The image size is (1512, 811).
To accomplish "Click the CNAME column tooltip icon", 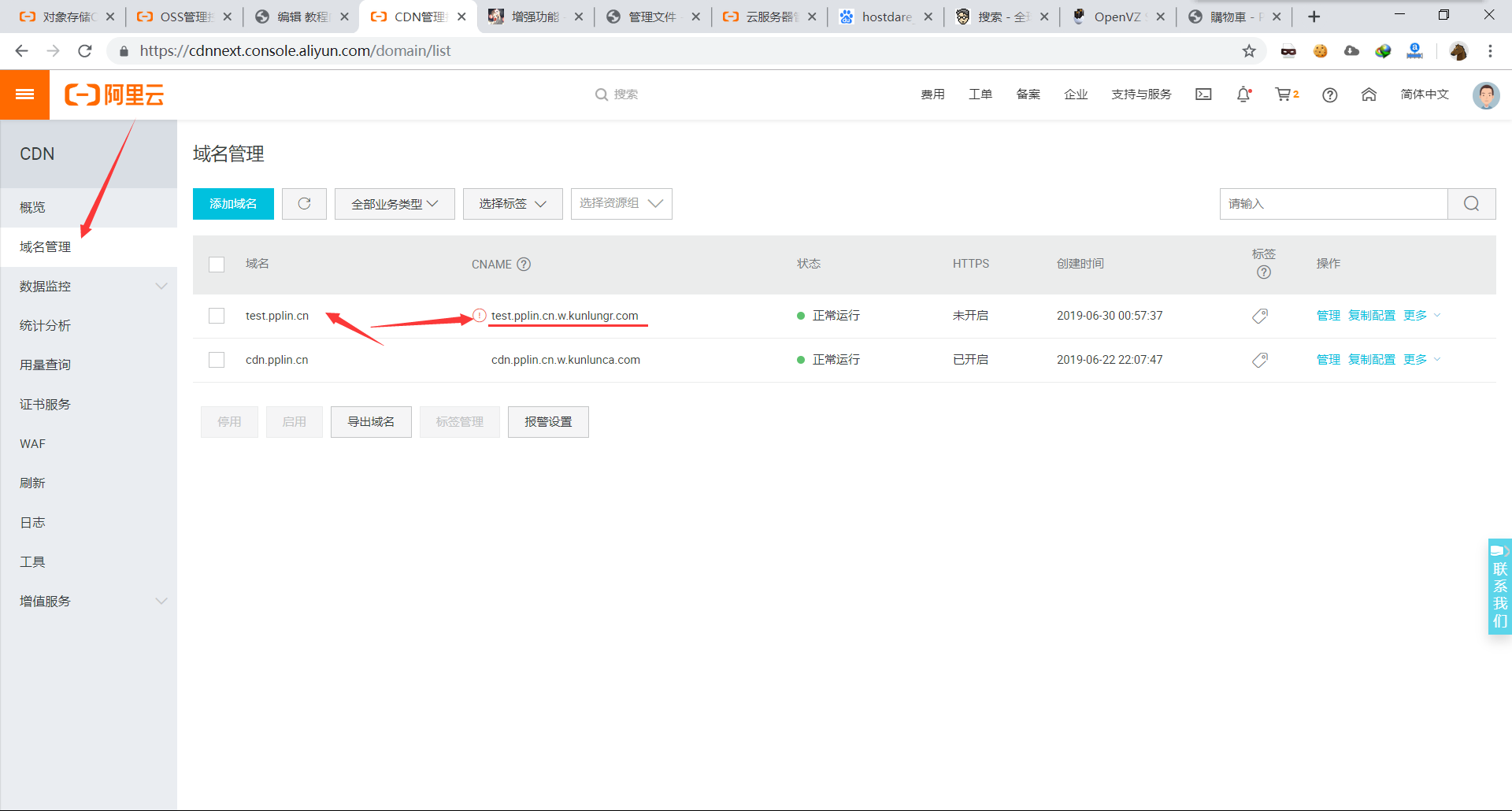I will [x=524, y=264].
